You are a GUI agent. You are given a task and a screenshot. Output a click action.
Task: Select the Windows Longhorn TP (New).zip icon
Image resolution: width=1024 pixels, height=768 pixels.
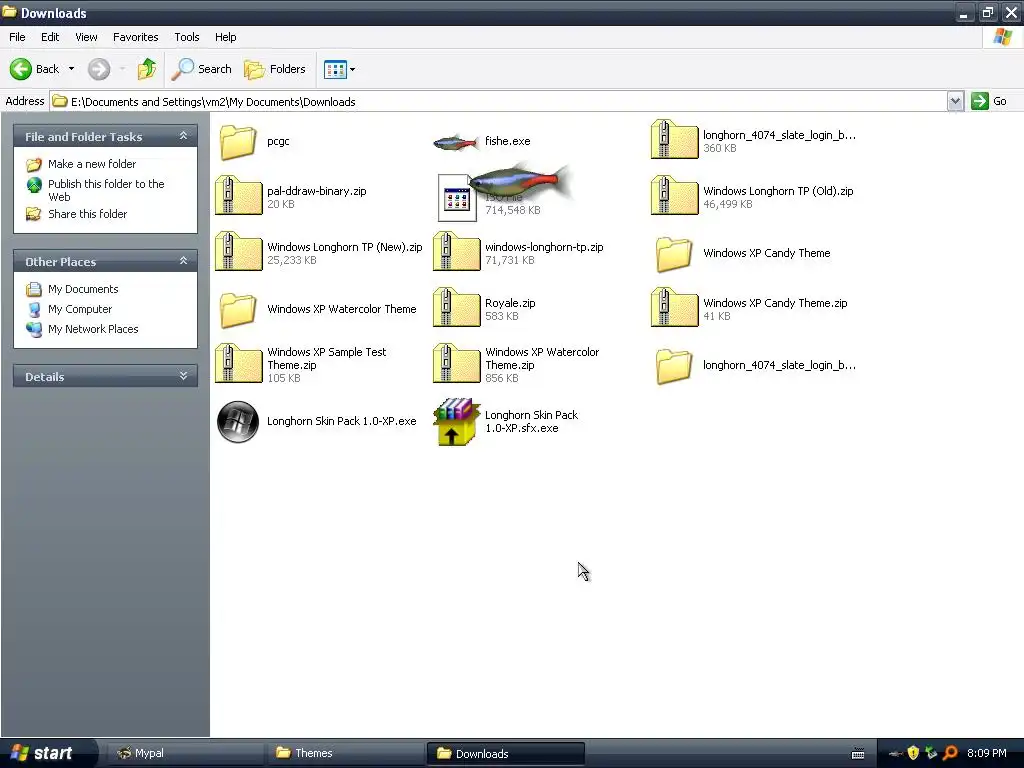(238, 252)
